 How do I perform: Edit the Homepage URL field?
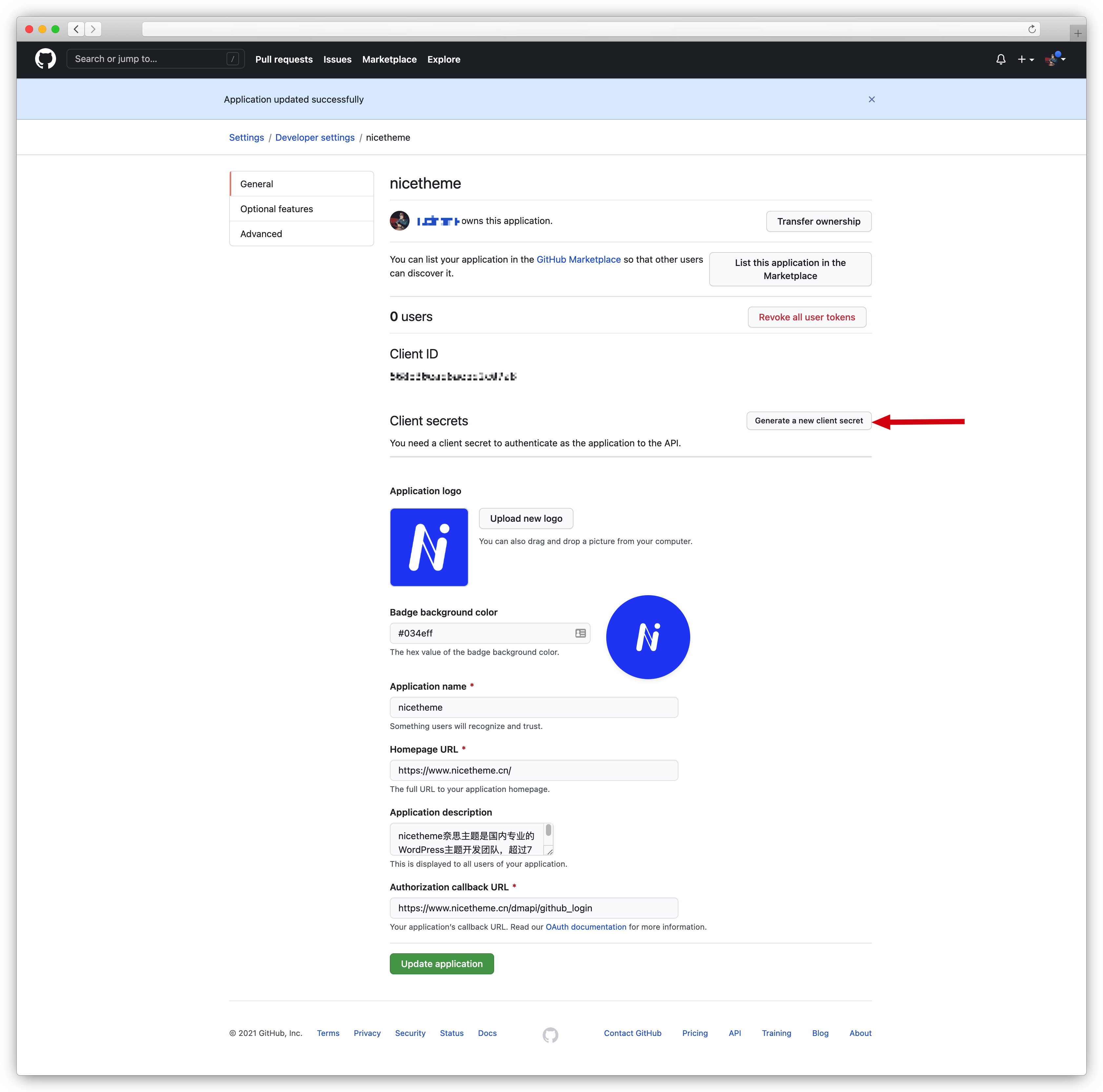point(534,770)
